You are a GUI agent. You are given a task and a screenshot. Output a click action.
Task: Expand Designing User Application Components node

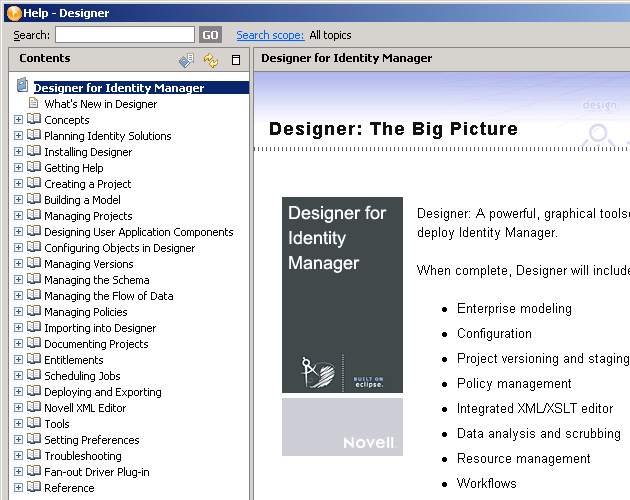click(x=18, y=232)
